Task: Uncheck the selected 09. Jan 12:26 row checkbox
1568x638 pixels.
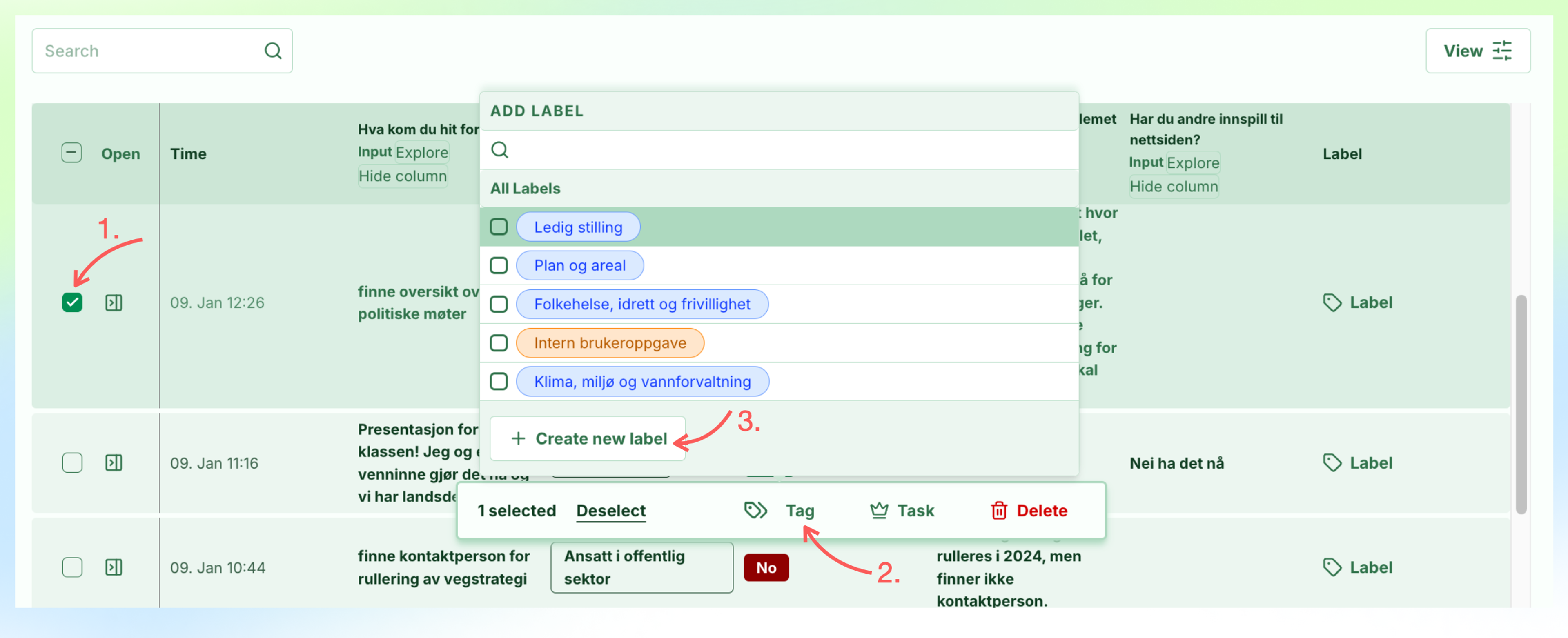Action: [72, 302]
